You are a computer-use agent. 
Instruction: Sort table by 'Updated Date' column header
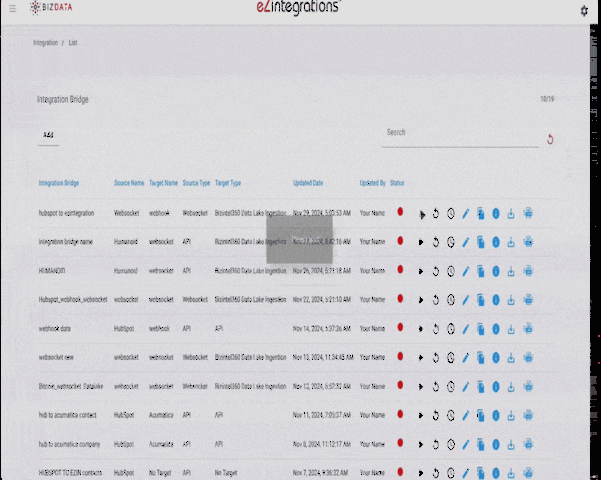point(308,184)
